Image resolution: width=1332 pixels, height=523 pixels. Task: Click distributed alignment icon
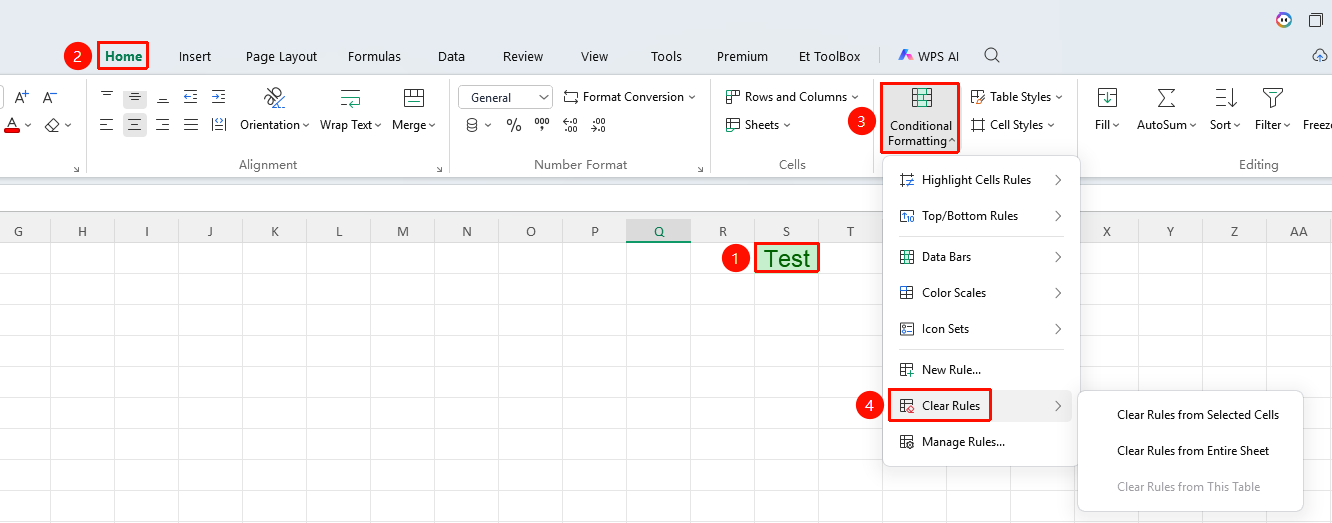pos(218,125)
